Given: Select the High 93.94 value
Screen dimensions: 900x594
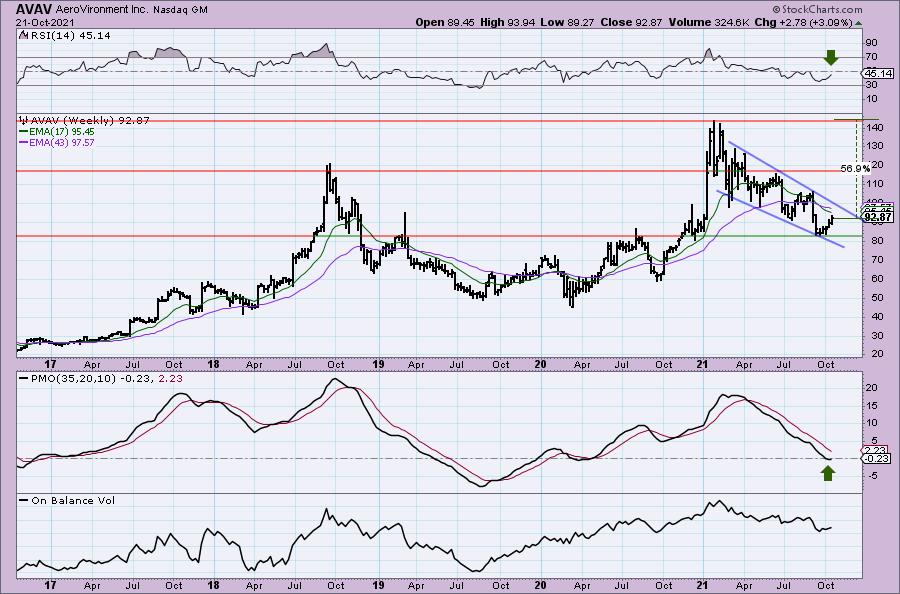Looking at the screenshot, I should (x=509, y=22).
